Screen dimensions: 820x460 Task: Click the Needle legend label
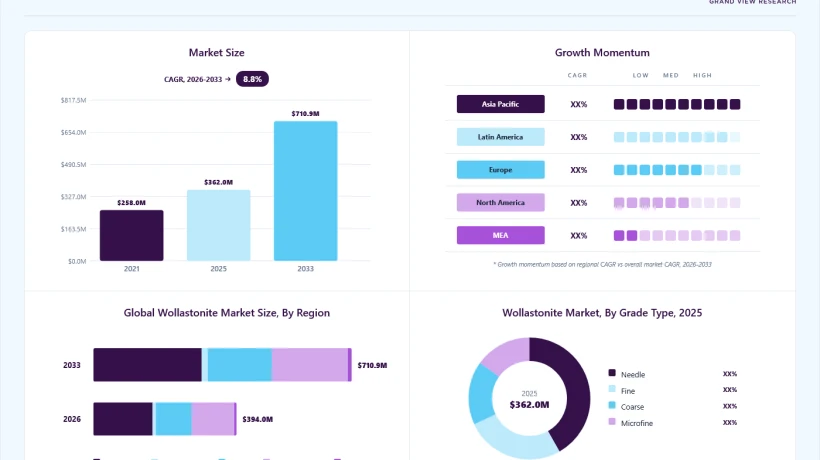pyautogui.click(x=633, y=374)
